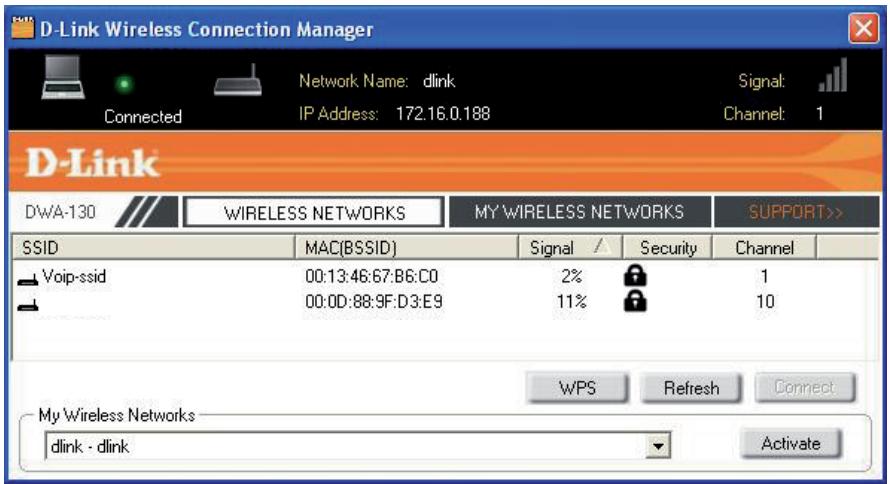Sort by the MAC(BSSID) column header
Viewport: 890px width, 484px height.
point(406,247)
